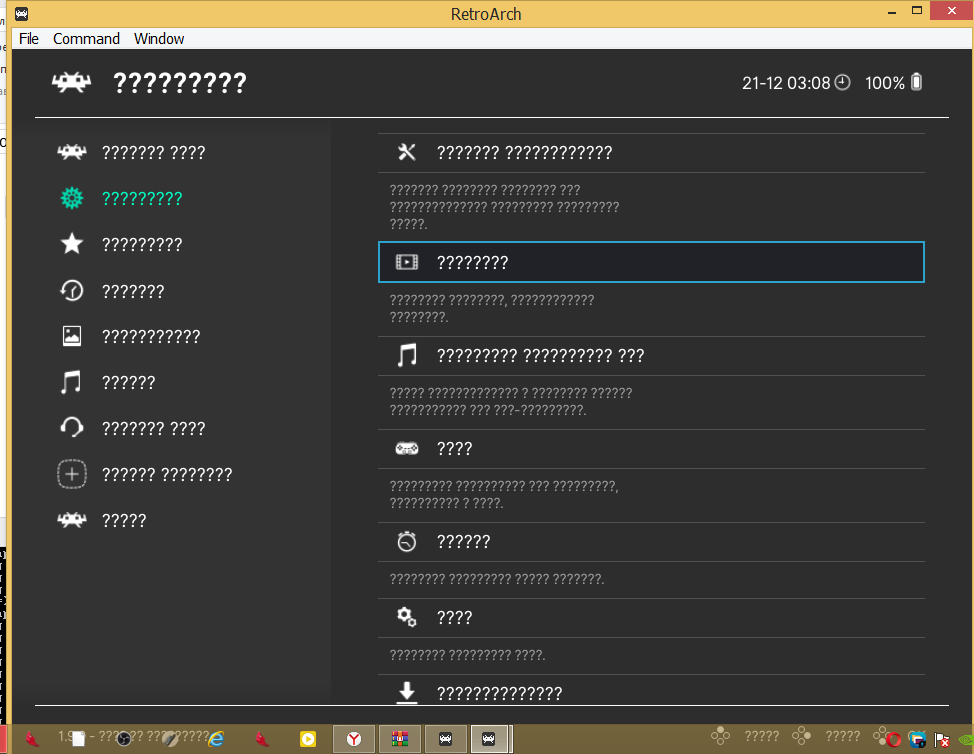
Task: Open row labelled next to the stopwatch icon
Action: click(651, 542)
